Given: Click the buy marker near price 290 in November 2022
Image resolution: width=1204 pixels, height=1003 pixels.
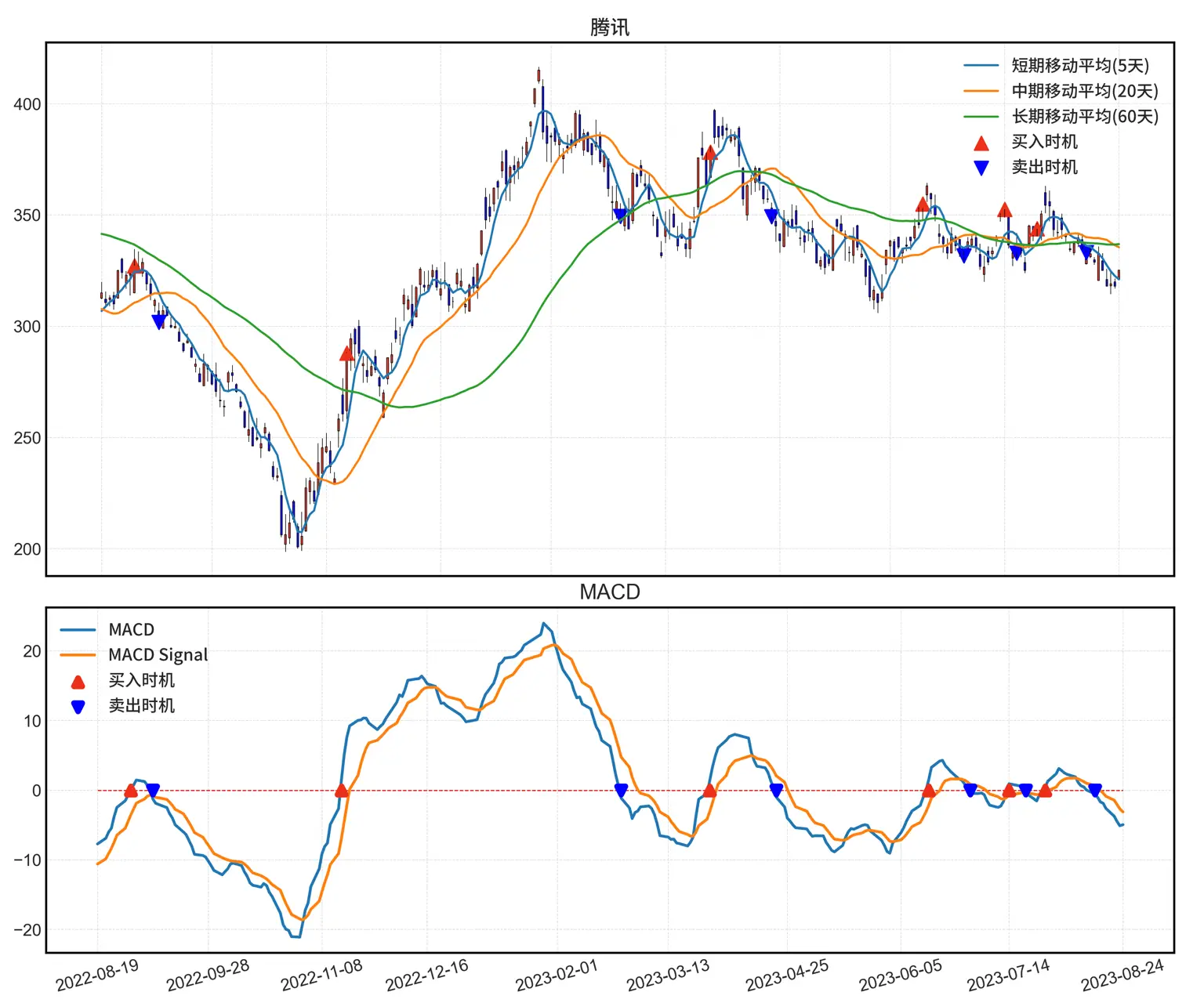Looking at the screenshot, I should [x=346, y=353].
